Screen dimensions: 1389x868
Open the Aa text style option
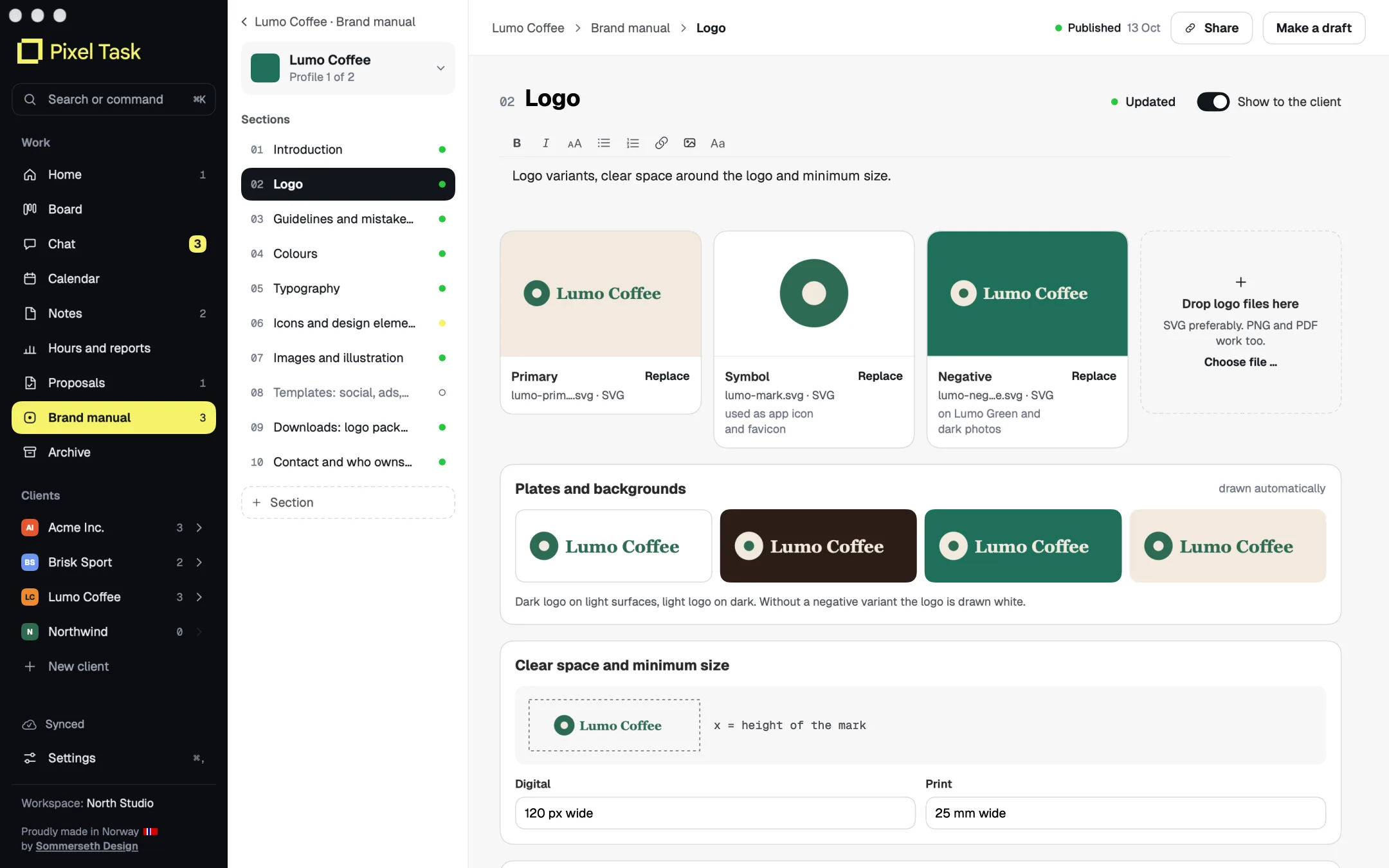pyautogui.click(x=718, y=143)
